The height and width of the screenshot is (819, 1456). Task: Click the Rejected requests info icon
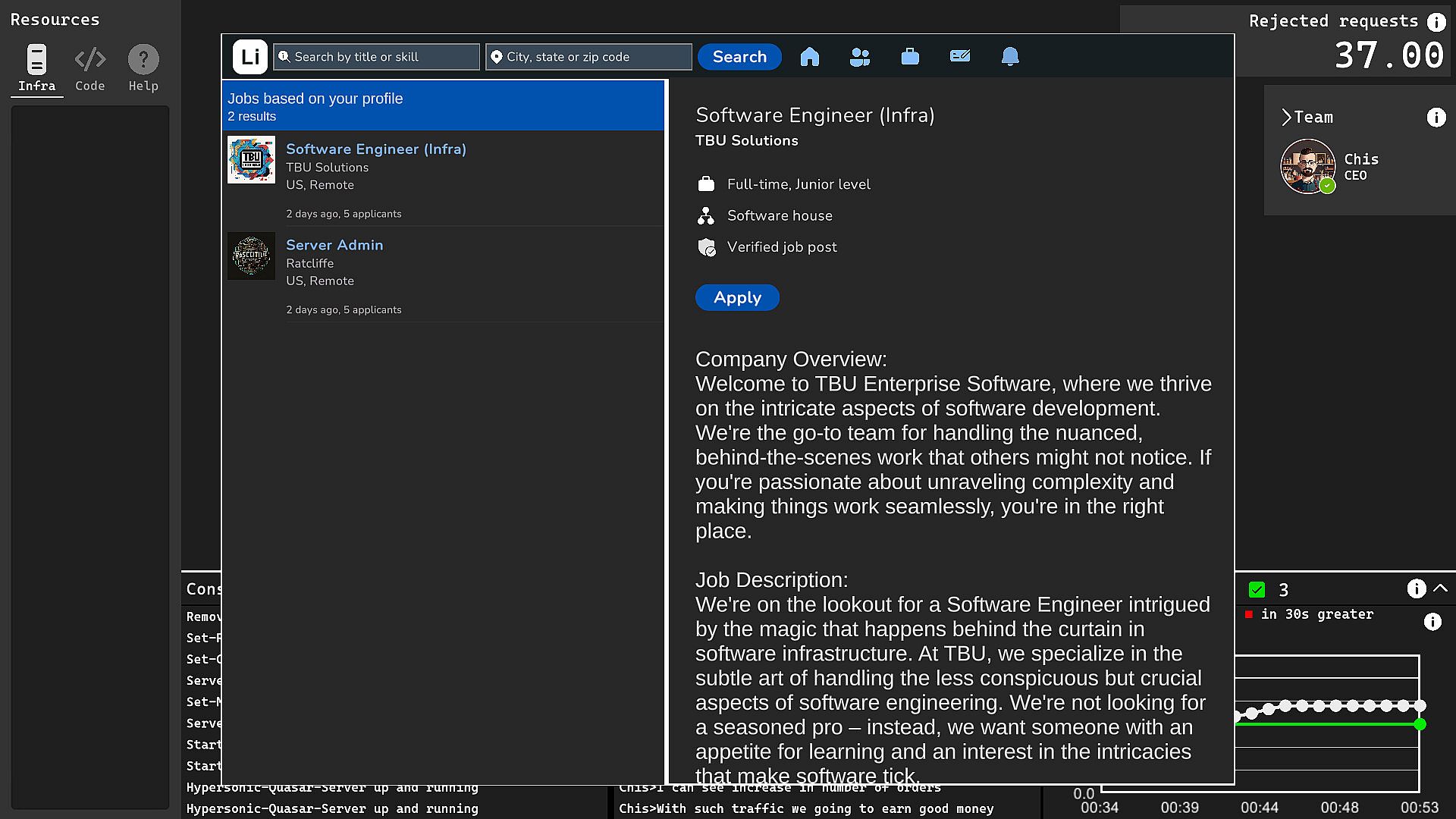[1436, 22]
